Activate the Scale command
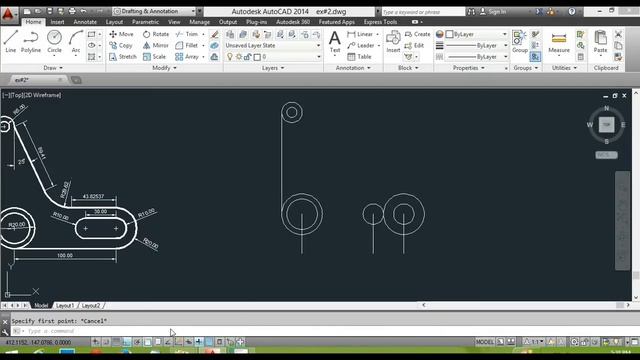Screen dimensions: 640x360 (x=154, y=57)
